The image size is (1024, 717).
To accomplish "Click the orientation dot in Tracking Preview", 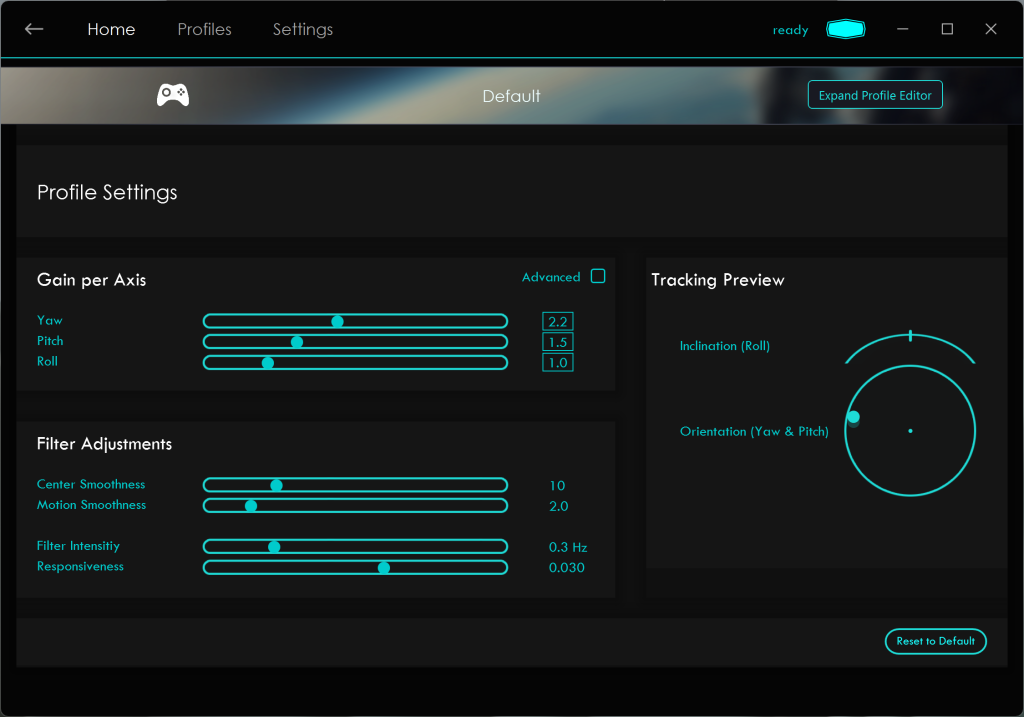I will pyautogui.click(x=853, y=417).
